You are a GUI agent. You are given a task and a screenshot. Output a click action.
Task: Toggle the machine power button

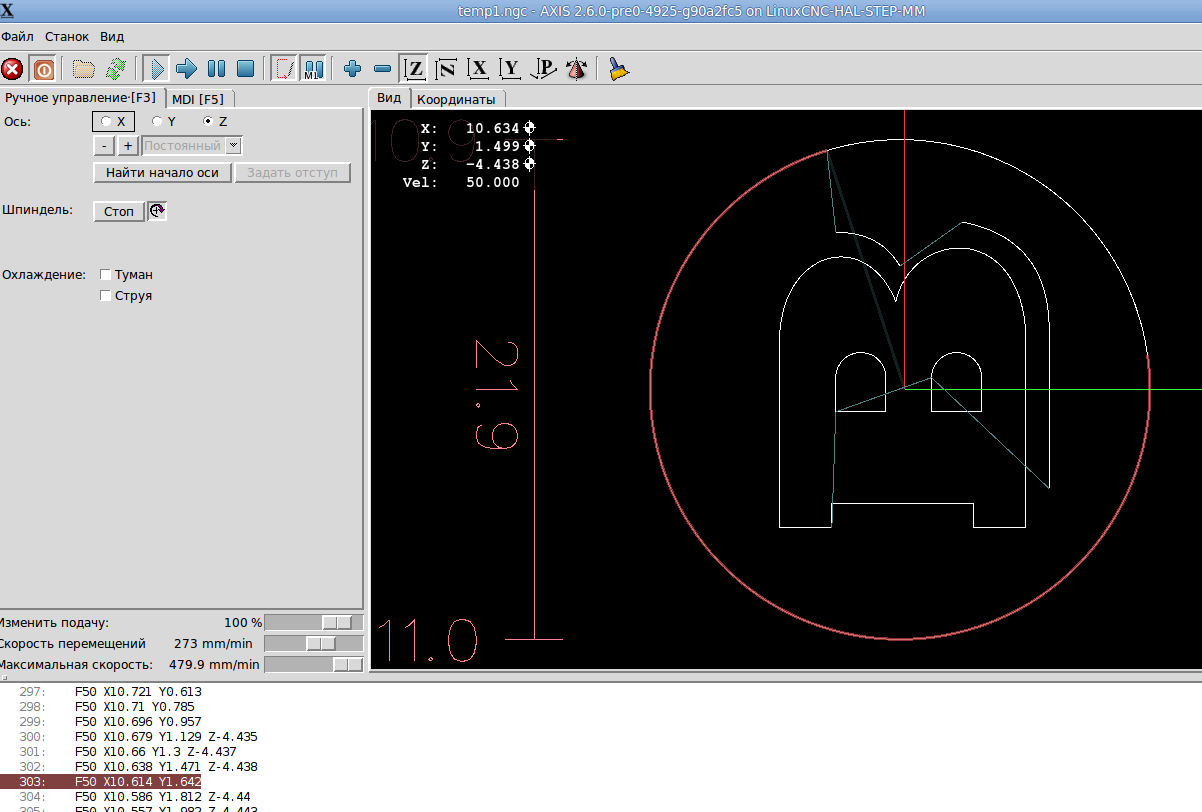click(44, 69)
